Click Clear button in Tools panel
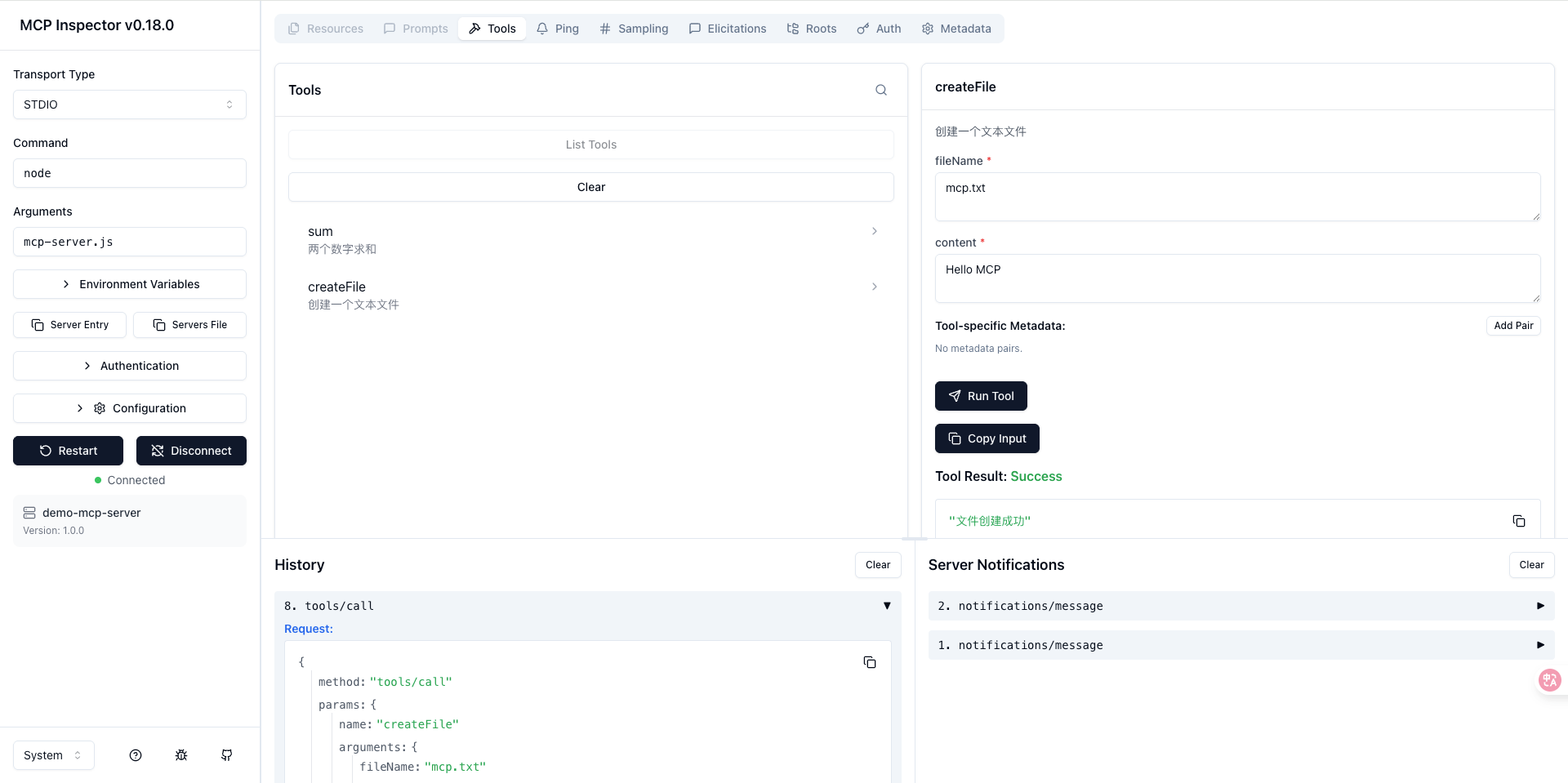 (x=591, y=187)
